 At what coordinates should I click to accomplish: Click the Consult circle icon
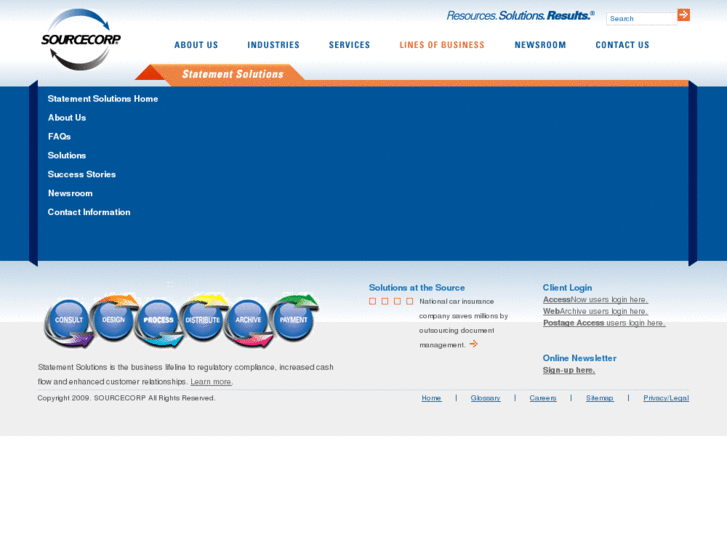pos(69,320)
